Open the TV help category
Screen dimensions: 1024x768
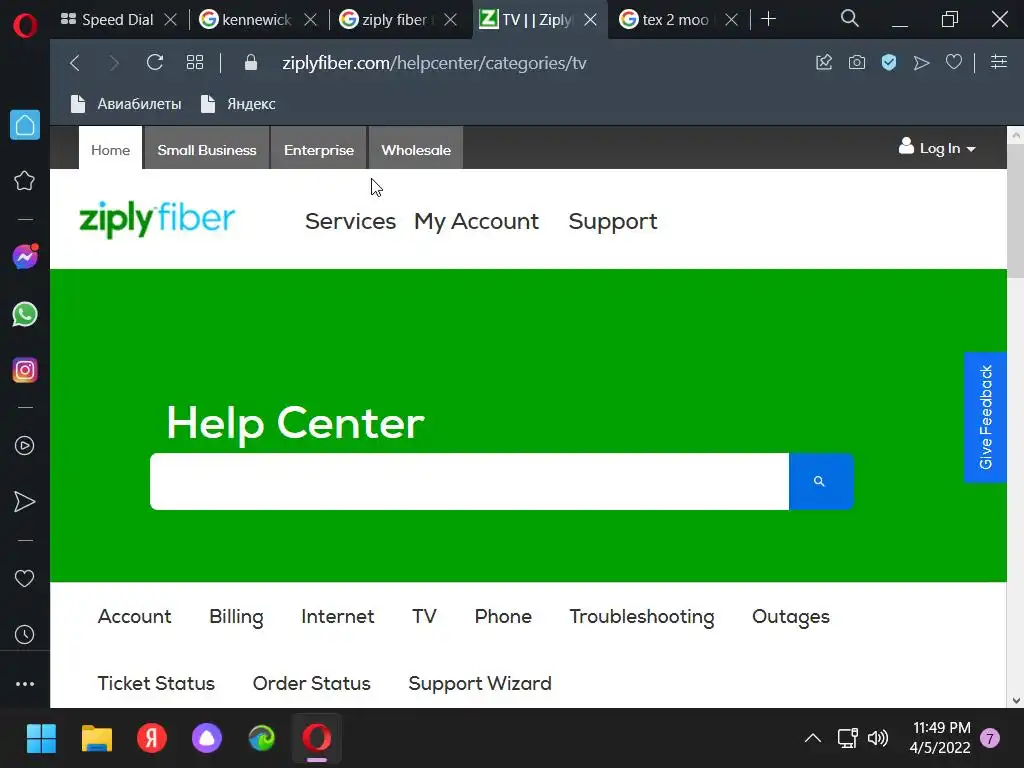424,616
